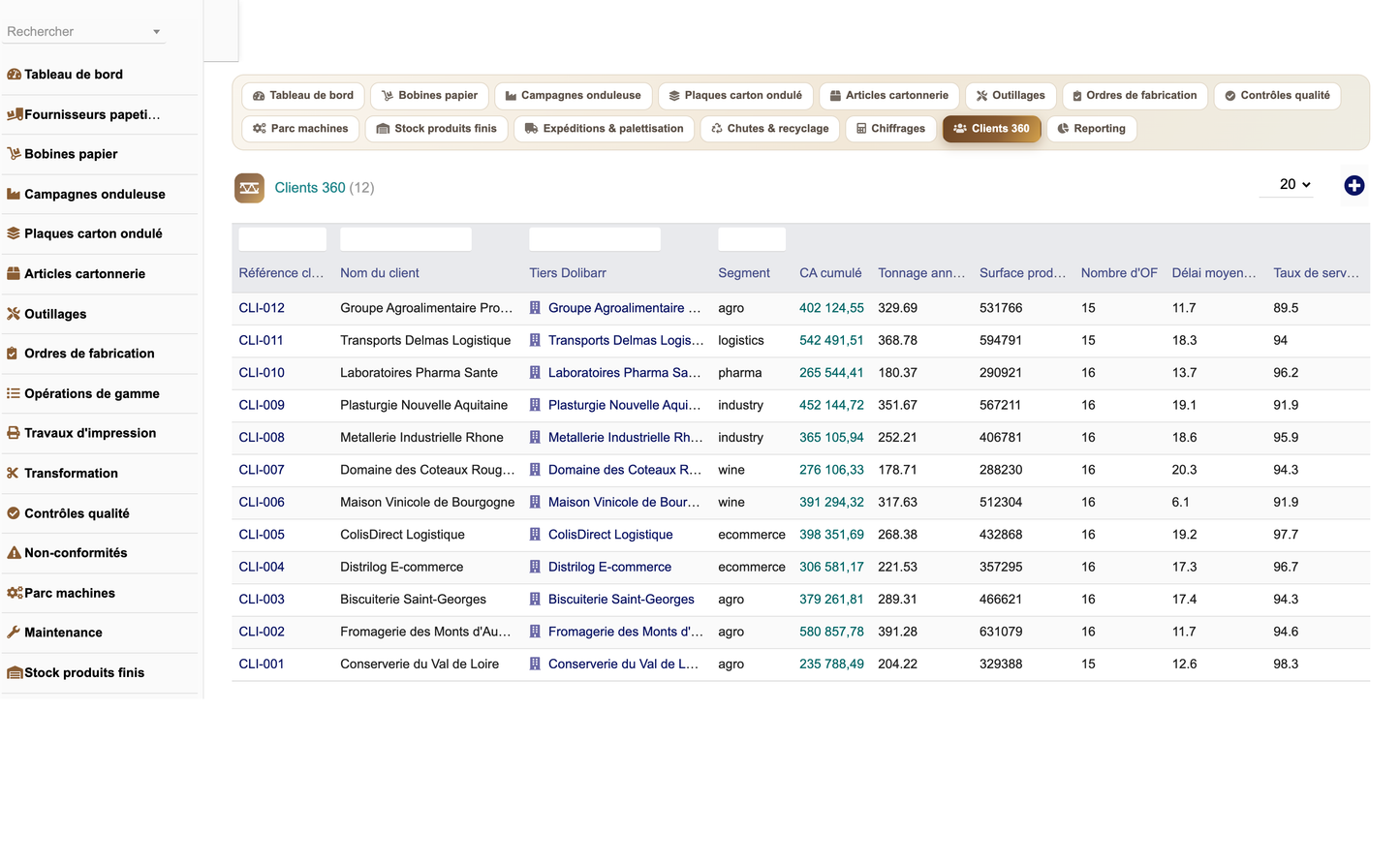Click the Référence cl… filter field
The image size is (1400, 866).
283,239
